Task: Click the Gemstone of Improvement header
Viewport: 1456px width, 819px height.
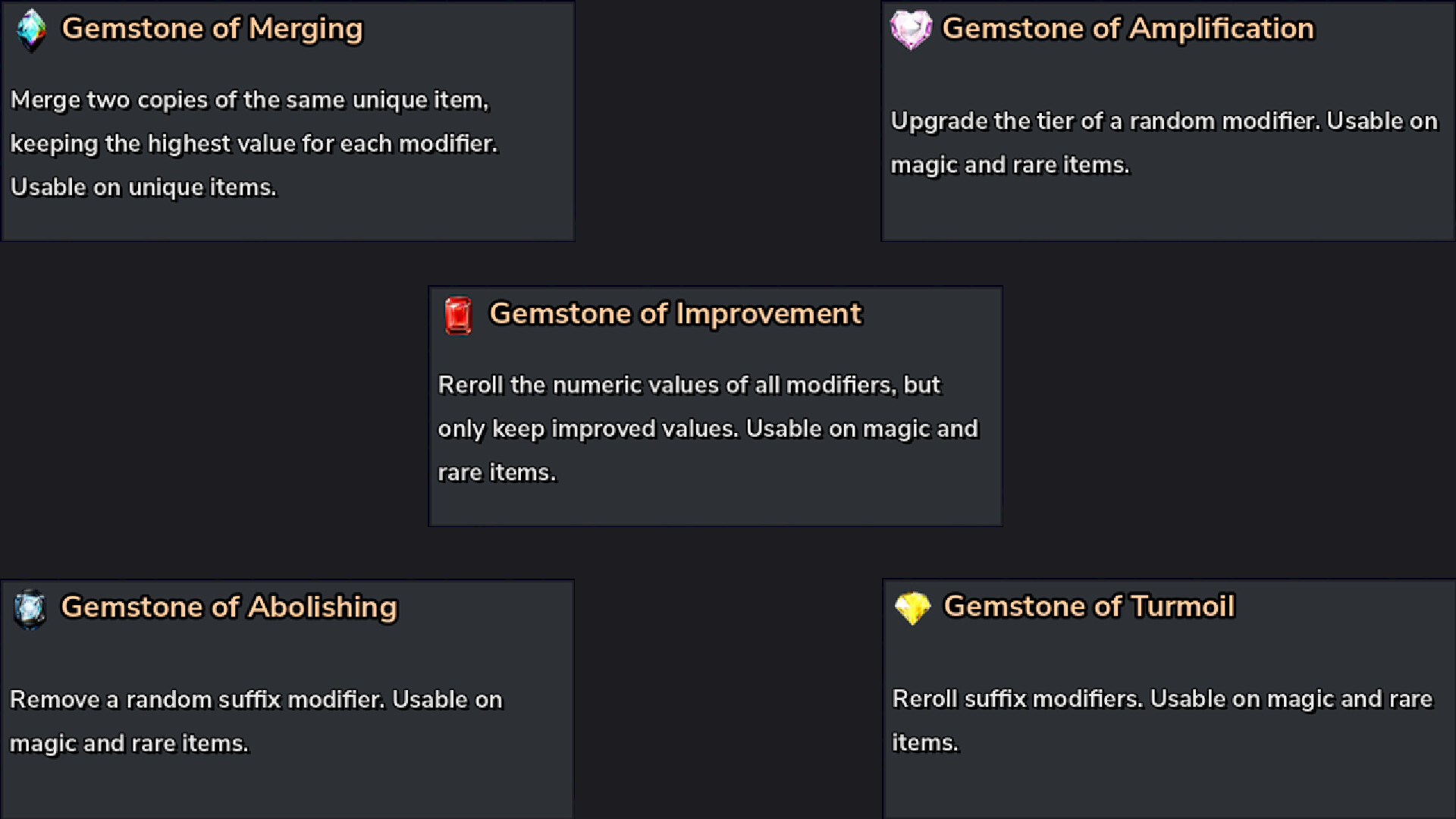Action: pos(675,313)
